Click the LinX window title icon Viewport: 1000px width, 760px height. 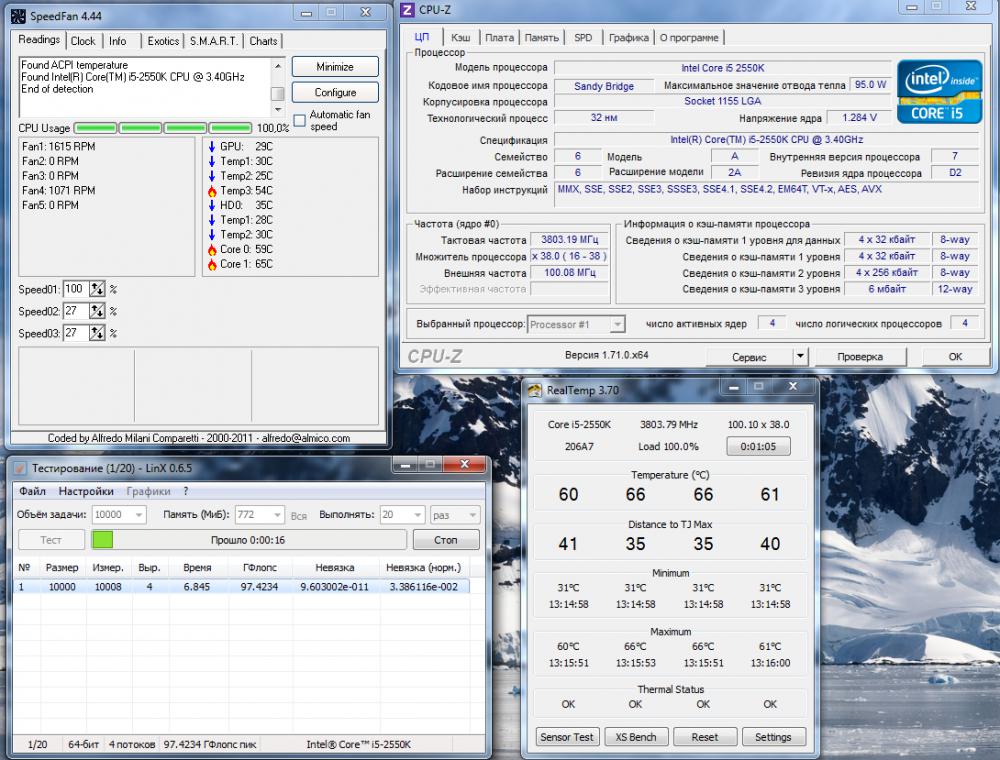[x=20, y=468]
